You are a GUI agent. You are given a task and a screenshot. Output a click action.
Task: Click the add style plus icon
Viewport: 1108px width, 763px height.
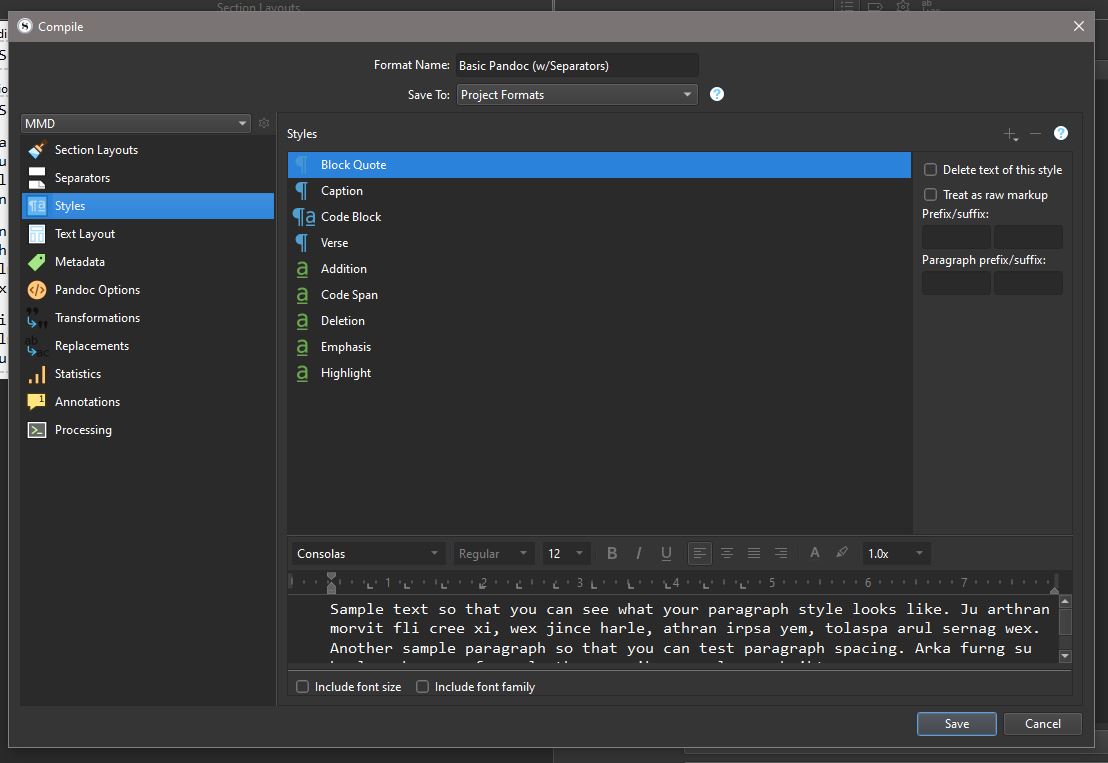point(1010,134)
